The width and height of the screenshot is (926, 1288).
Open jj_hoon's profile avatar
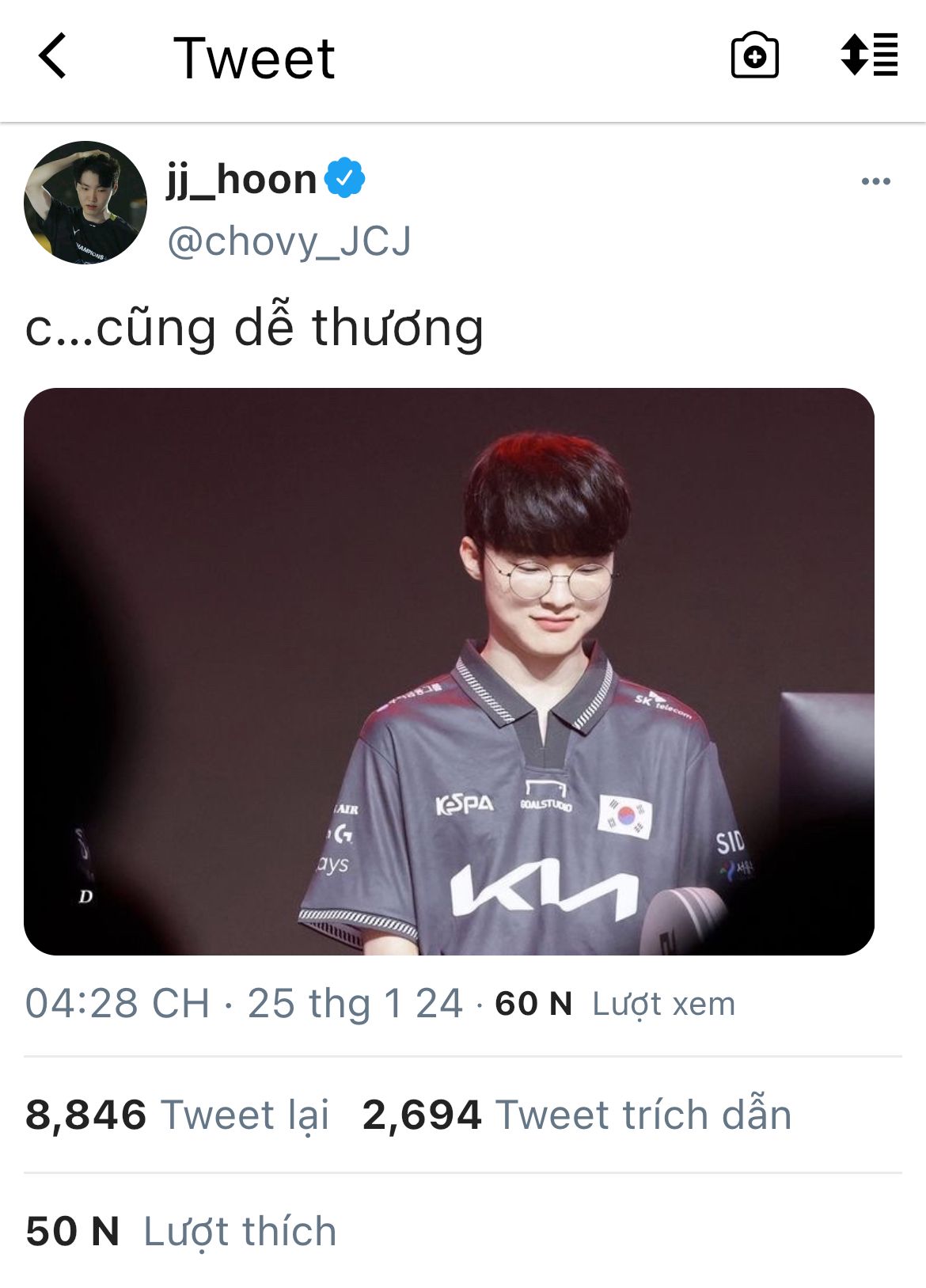coord(85,203)
